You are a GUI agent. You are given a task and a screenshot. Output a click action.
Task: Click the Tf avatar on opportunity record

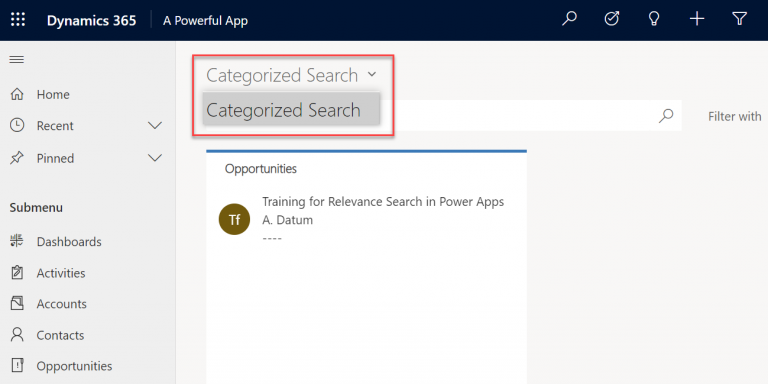click(234, 219)
